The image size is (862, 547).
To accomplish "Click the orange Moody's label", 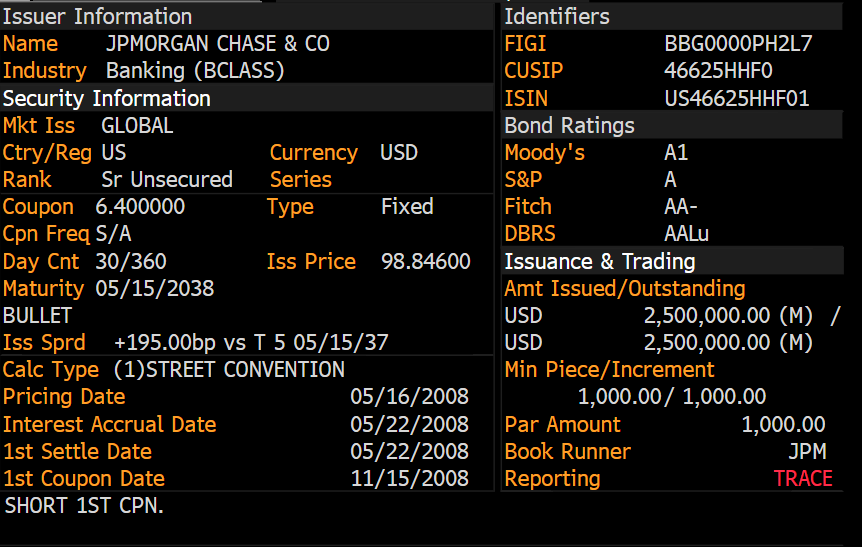I will point(544,152).
